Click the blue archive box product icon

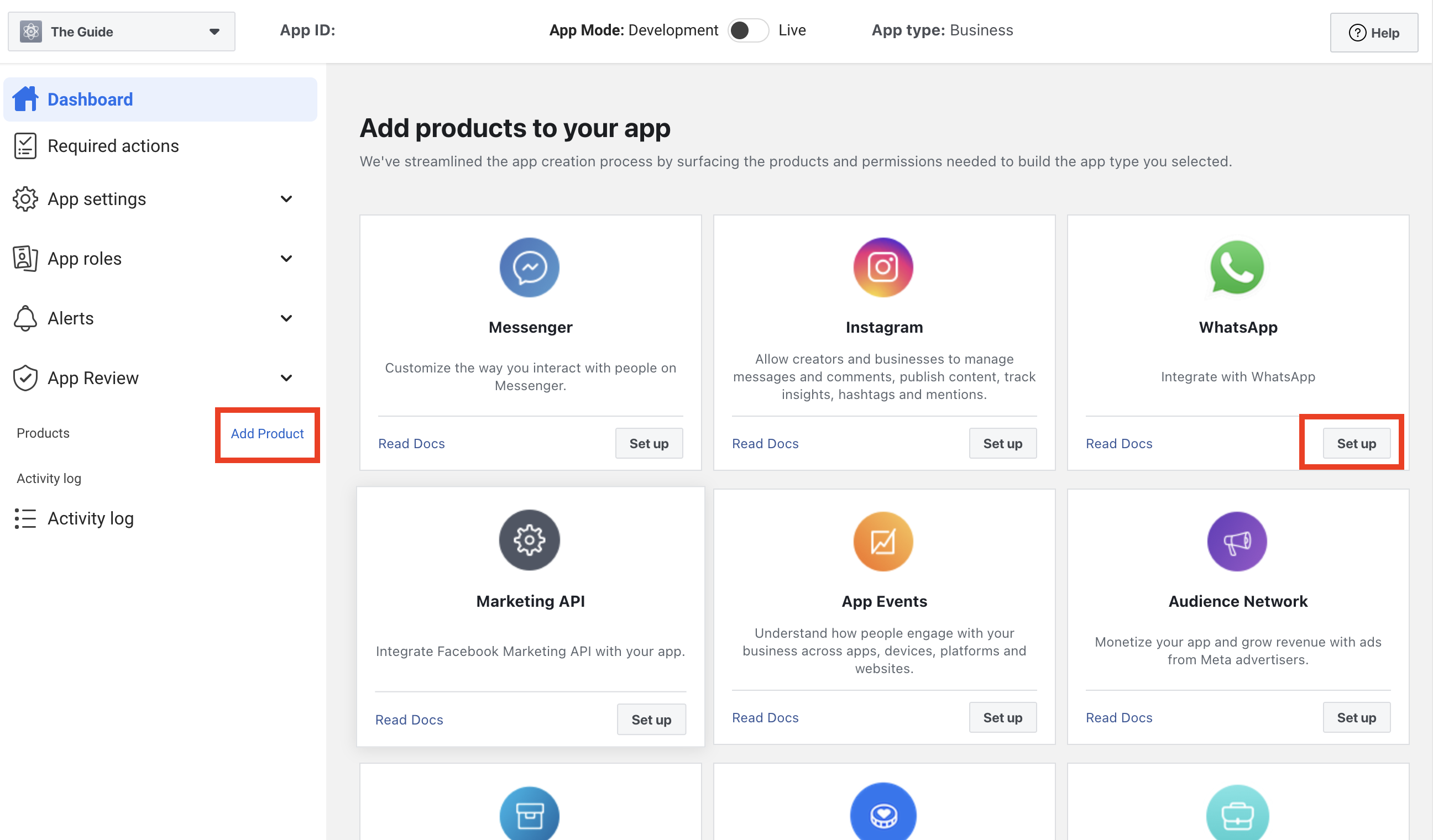point(530,814)
